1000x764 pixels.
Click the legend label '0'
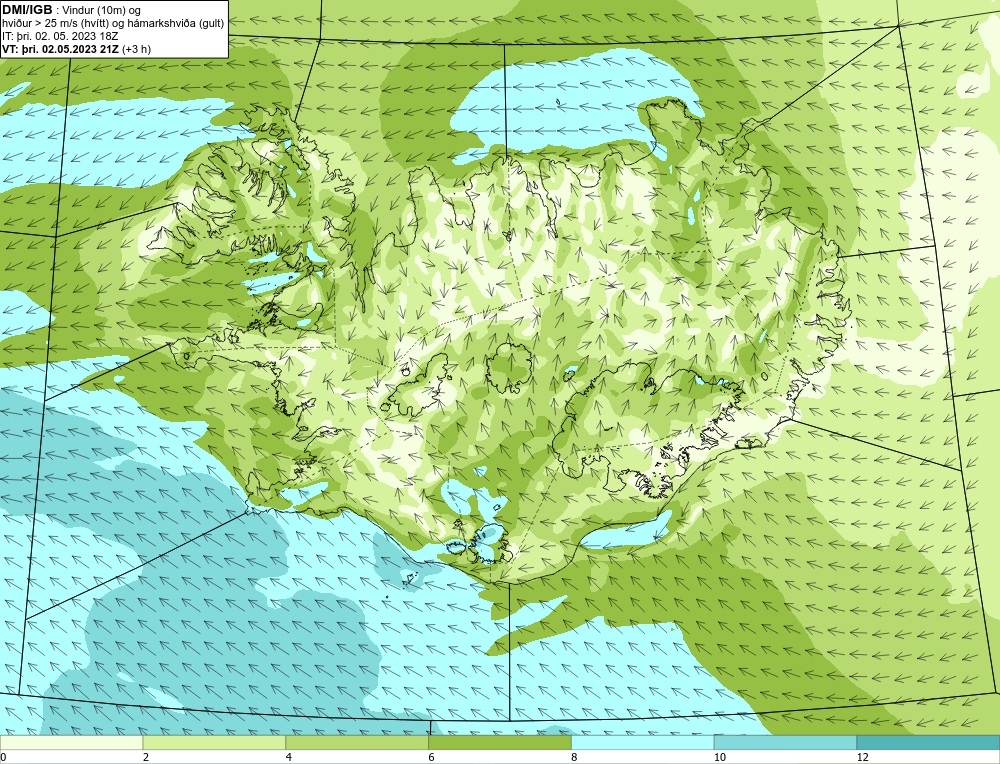pyautogui.click(x=3, y=757)
